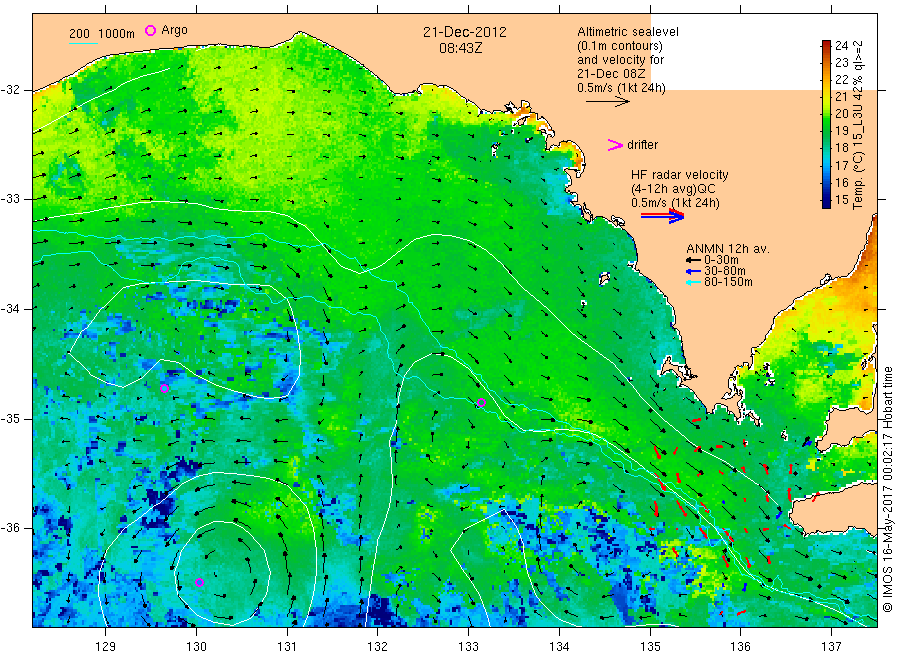This screenshot has height=660, width=900.
Task: Click the black altimetric velocity scale arrow
Action: (x=607, y=102)
